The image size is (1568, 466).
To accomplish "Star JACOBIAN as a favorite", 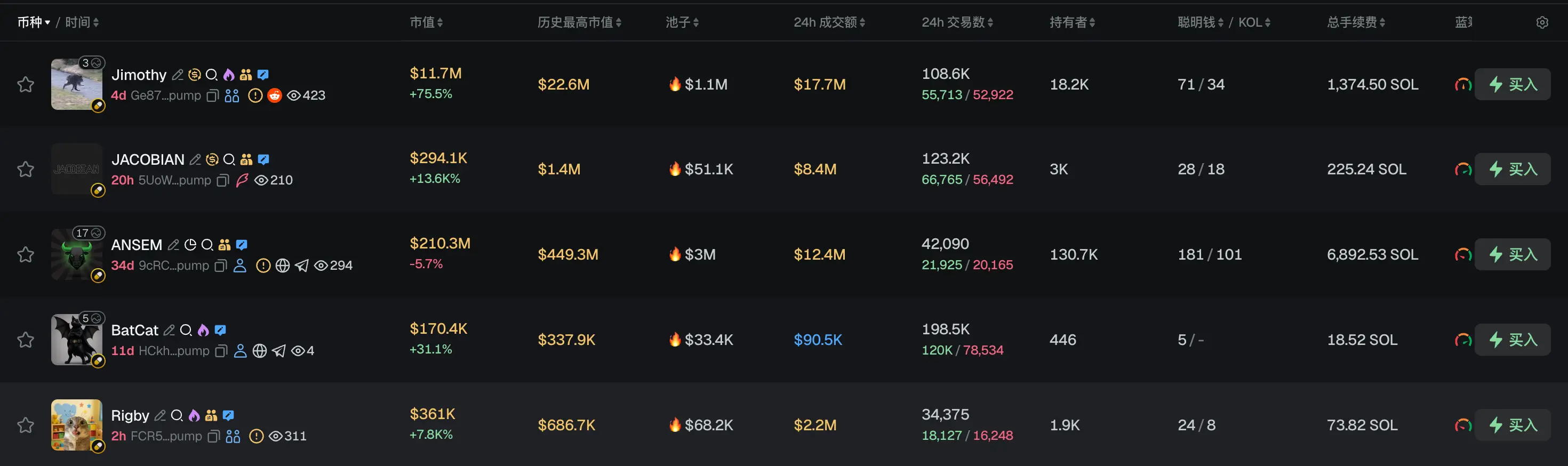I will [x=26, y=168].
